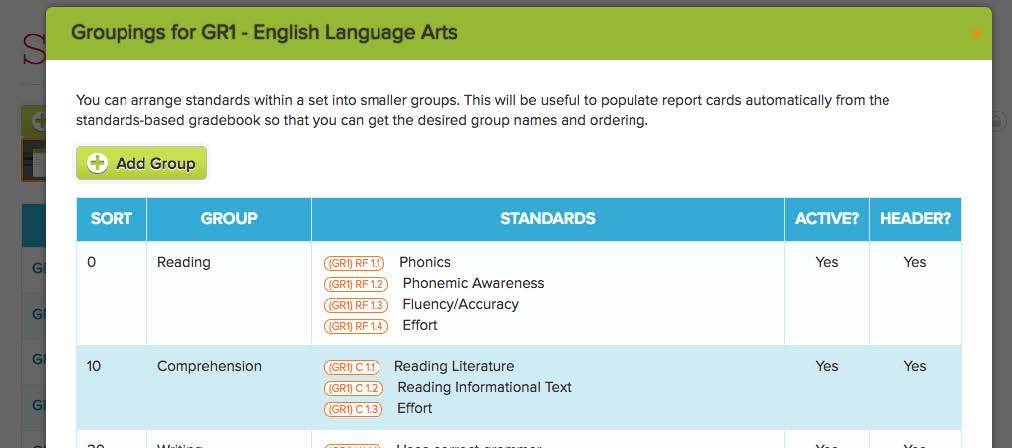Select the Fluency/Accuracy standard
The image size is (1012, 448).
tap(460, 304)
